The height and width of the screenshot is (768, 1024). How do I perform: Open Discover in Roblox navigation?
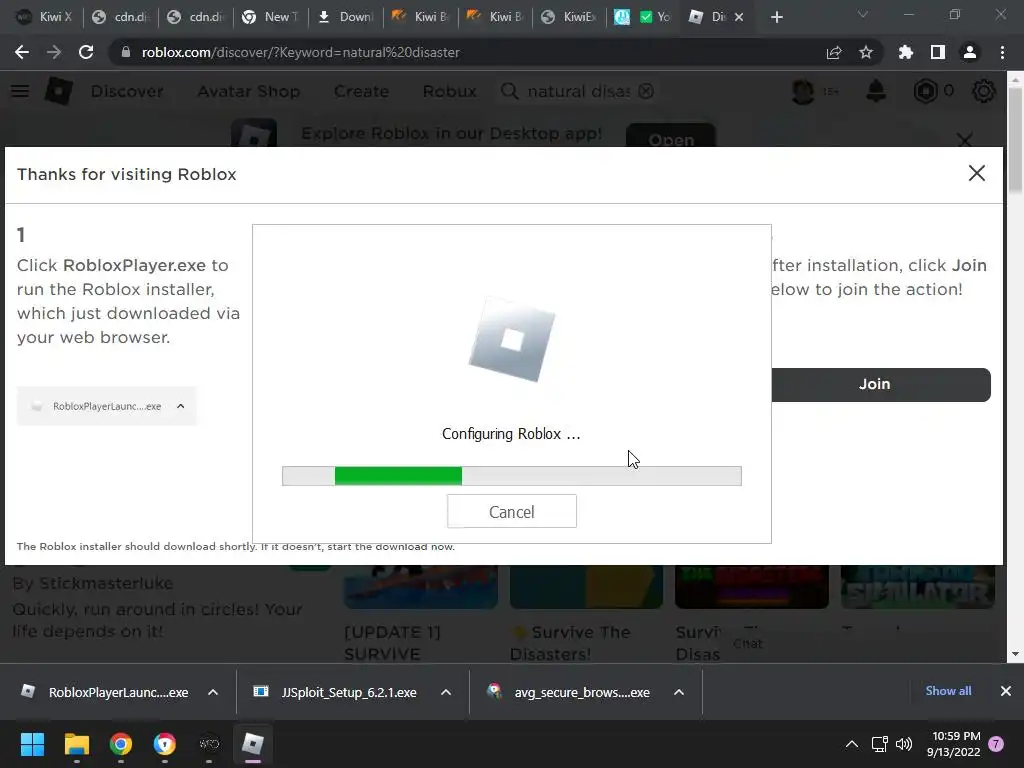(x=127, y=91)
